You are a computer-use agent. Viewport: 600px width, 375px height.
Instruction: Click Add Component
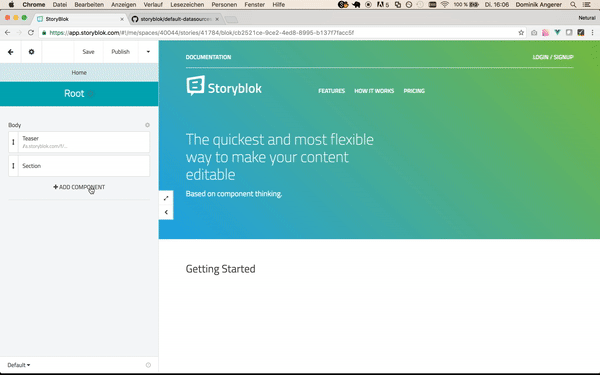[79, 187]
